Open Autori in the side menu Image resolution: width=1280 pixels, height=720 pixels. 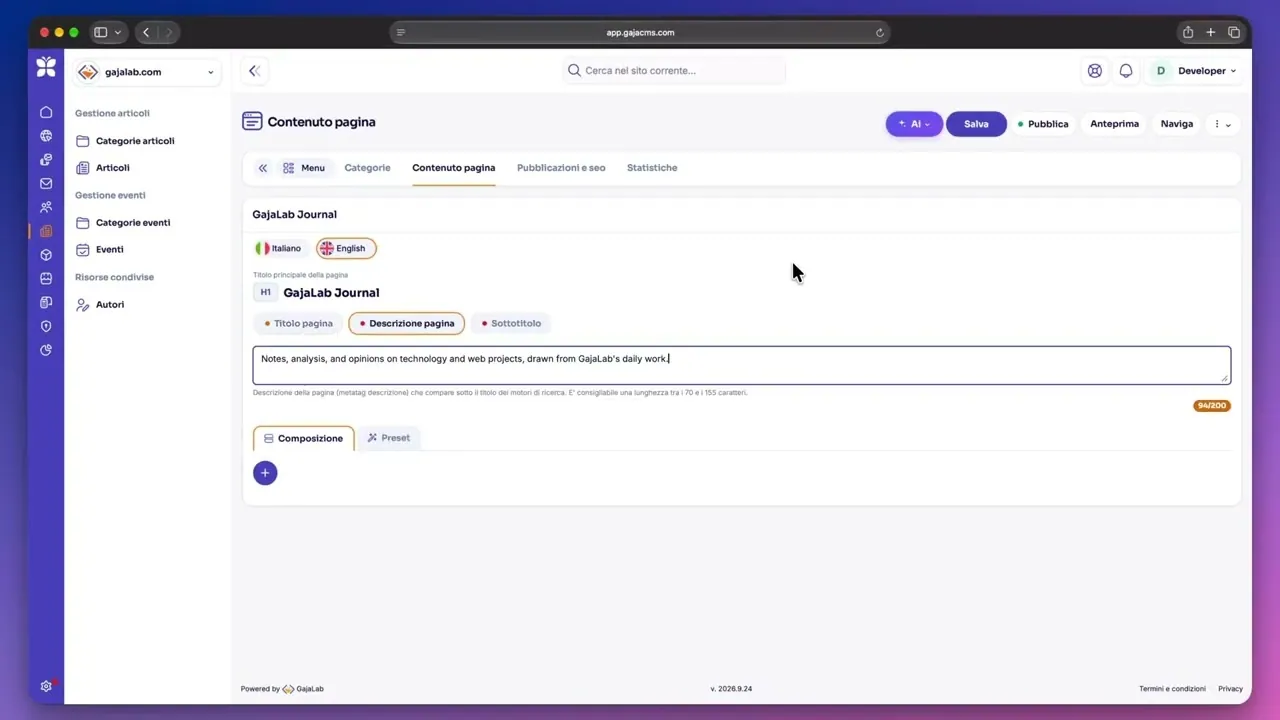100,305
